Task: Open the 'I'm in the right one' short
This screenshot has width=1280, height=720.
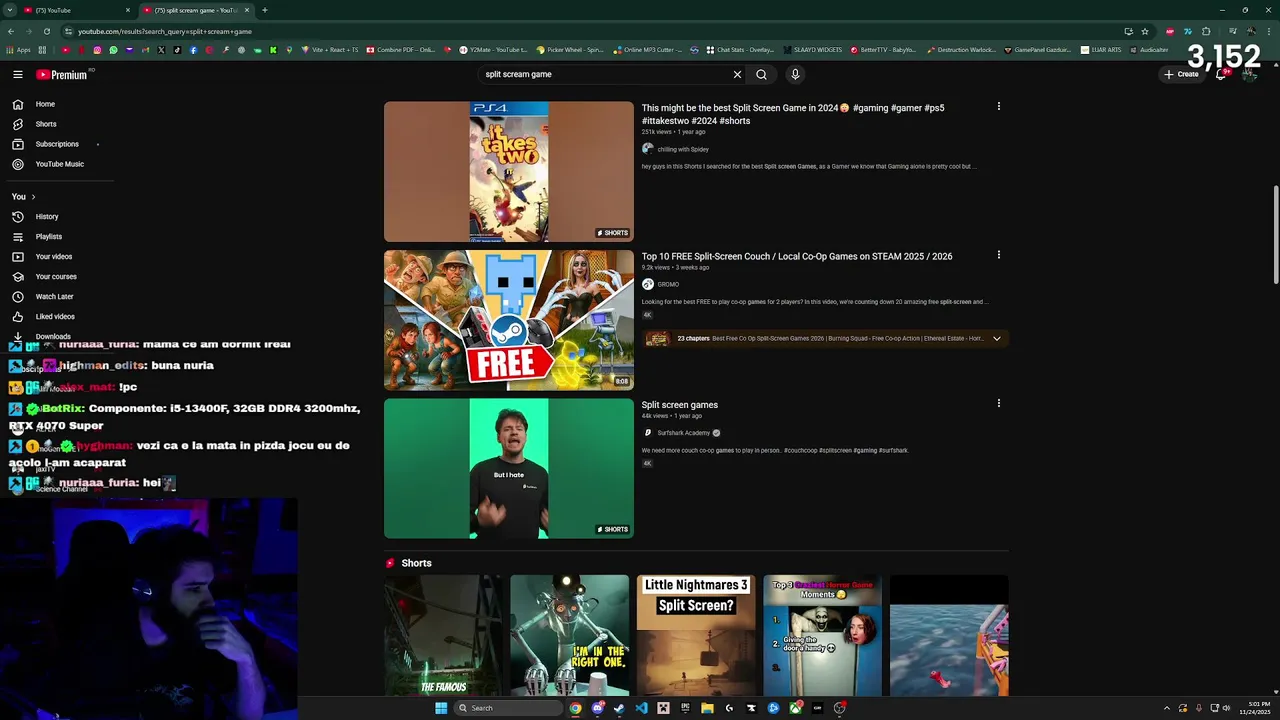Action: pos(570,635)
